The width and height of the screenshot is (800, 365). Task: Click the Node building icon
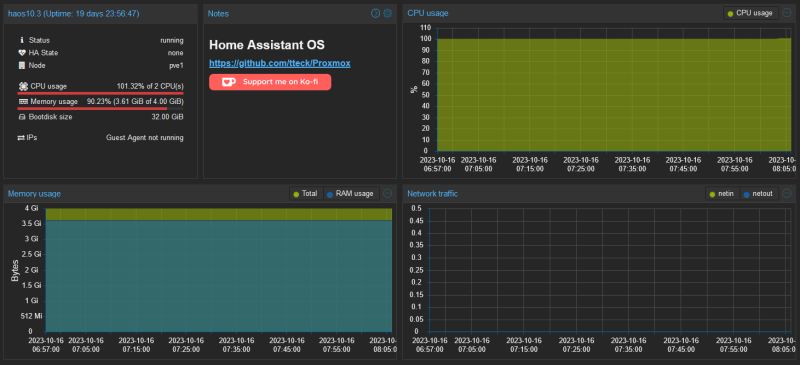[22, 66]
